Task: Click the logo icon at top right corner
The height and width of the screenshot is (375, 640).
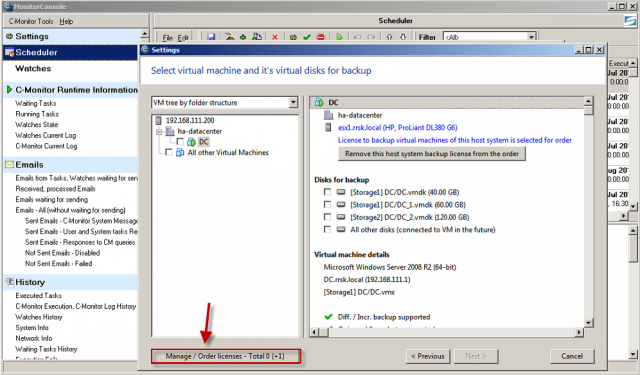Action: 630,21
